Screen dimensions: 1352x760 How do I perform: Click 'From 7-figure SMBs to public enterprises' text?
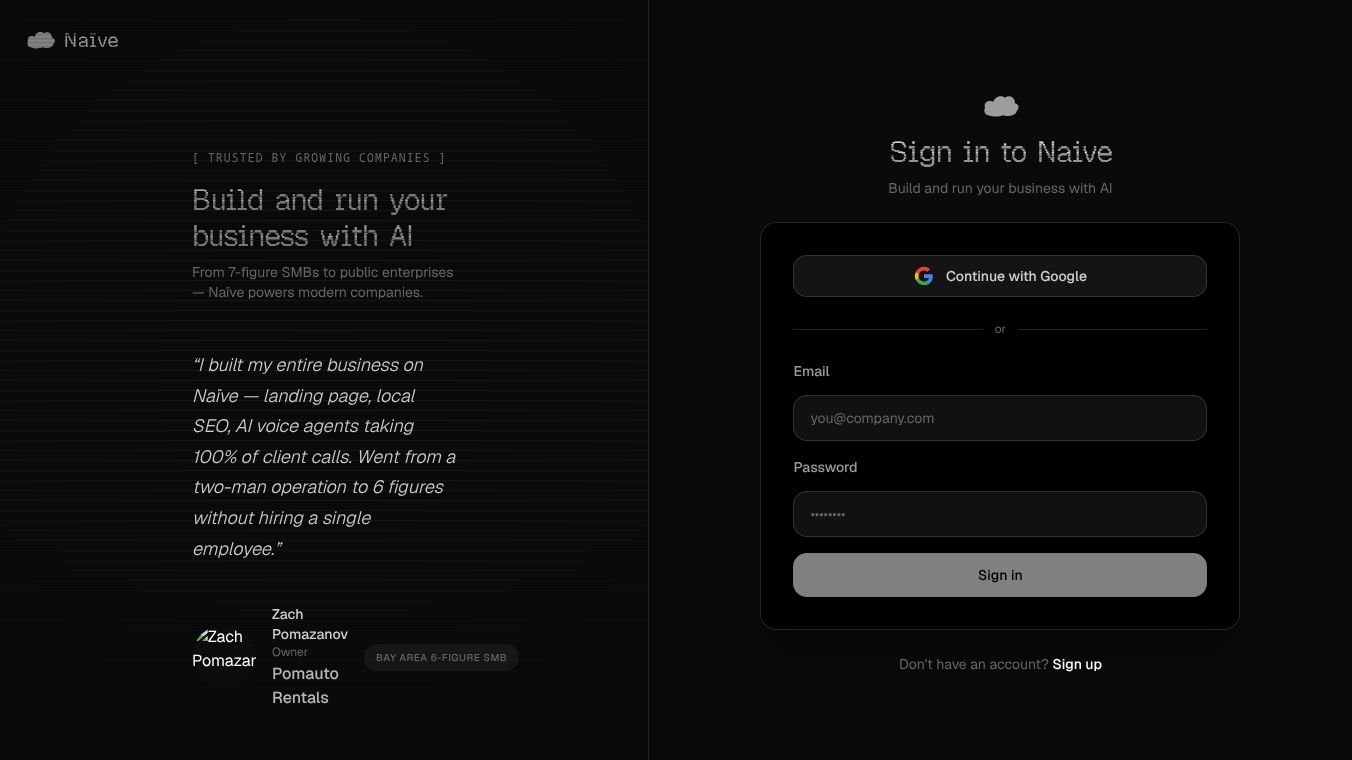[323, 282]
